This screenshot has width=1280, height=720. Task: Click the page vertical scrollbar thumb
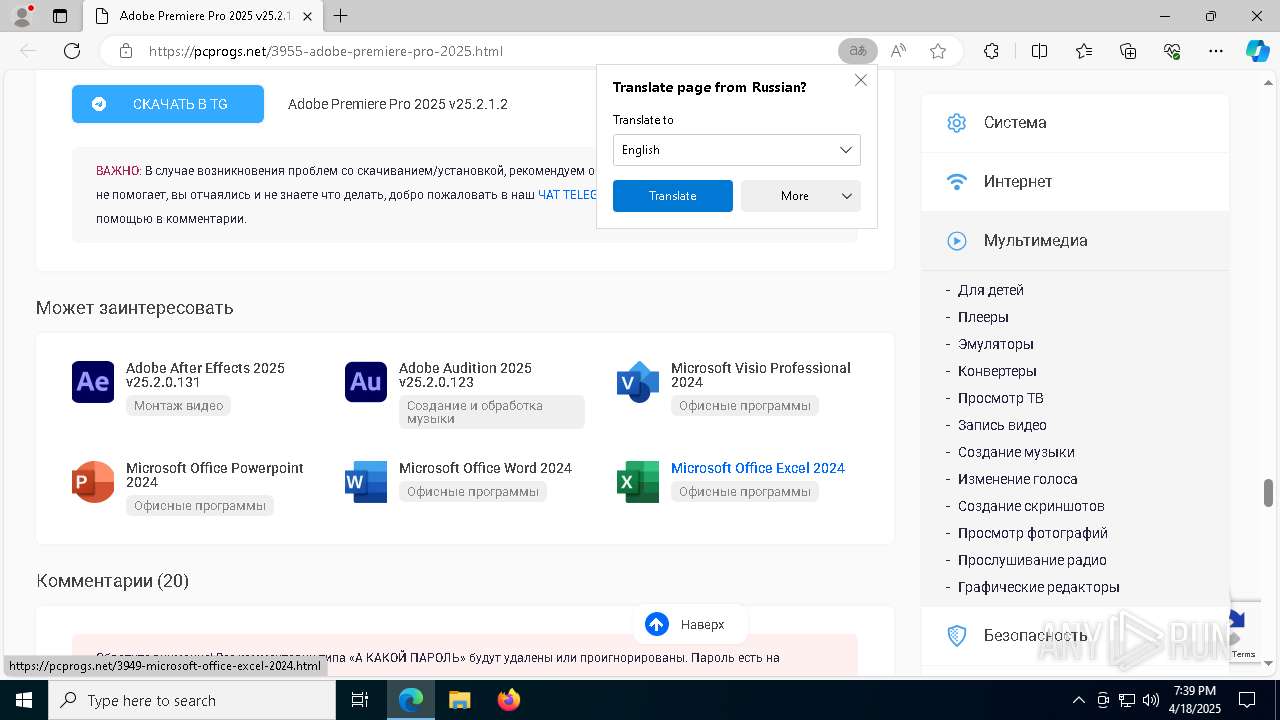pos(1269,493)
